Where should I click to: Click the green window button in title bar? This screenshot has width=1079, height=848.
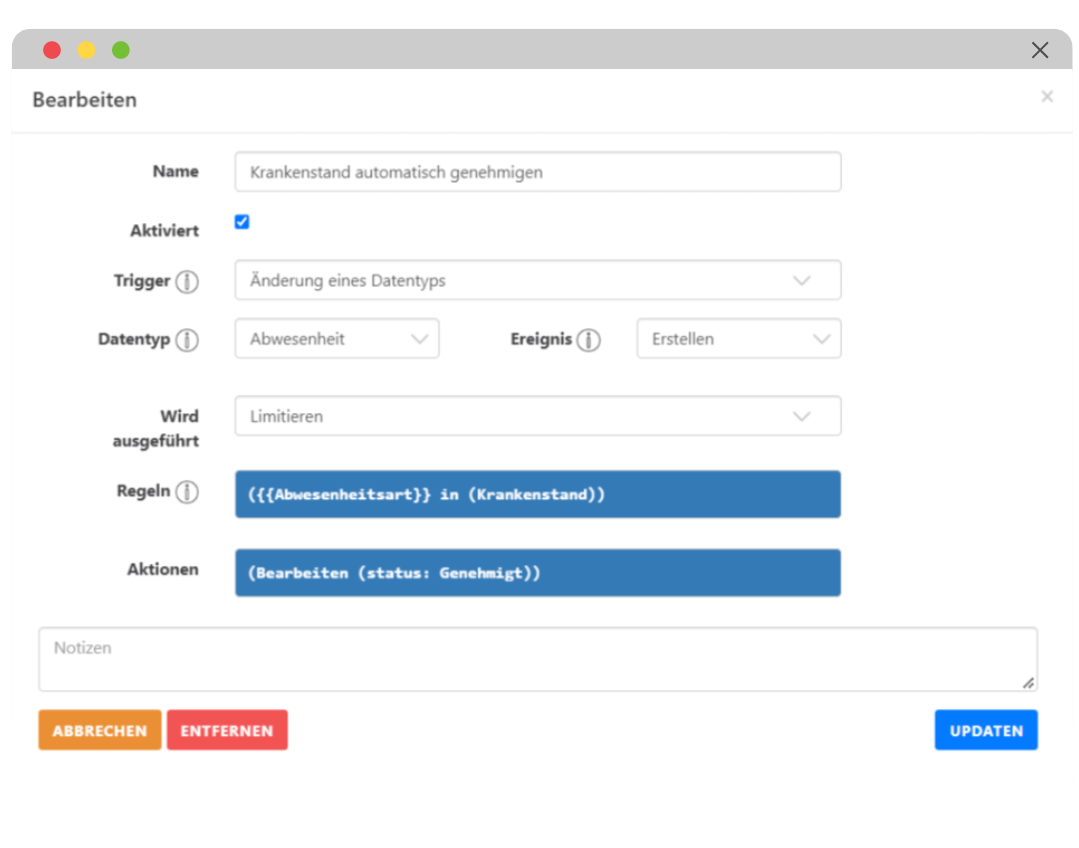[121, 50]
